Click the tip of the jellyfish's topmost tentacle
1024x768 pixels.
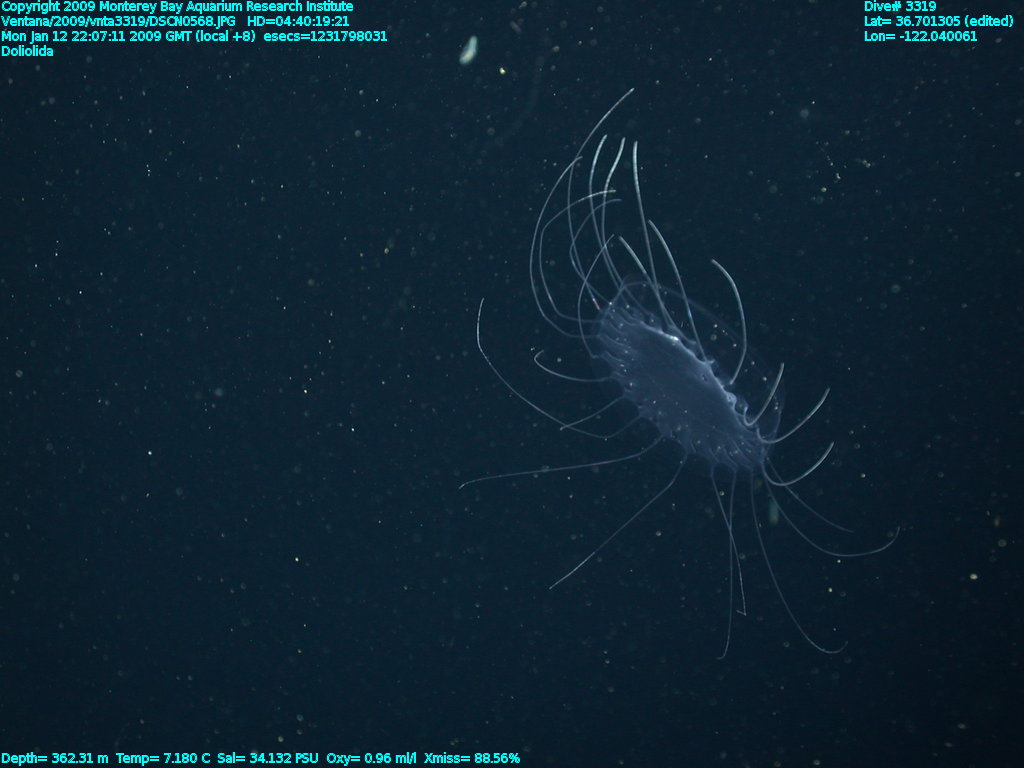pos(633,89)
